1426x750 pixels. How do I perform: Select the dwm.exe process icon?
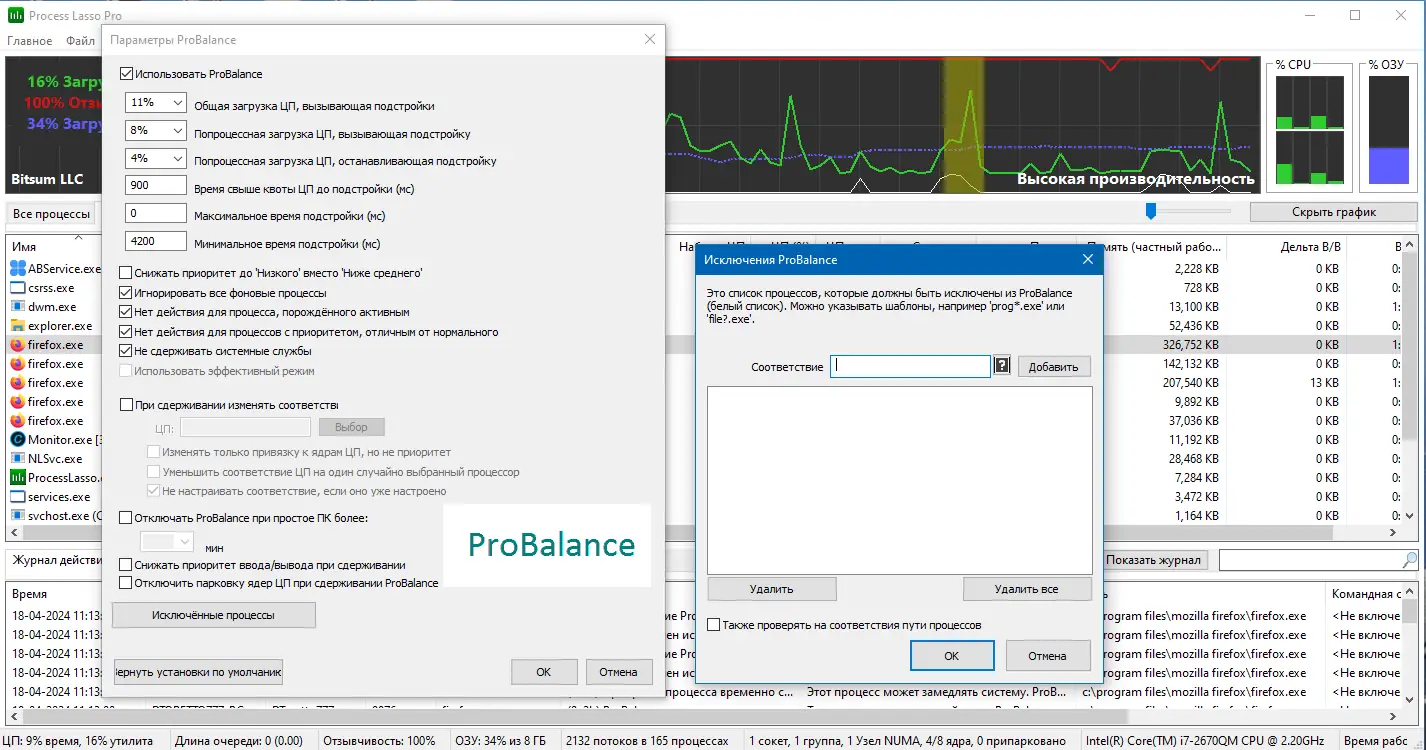(17, 307)
